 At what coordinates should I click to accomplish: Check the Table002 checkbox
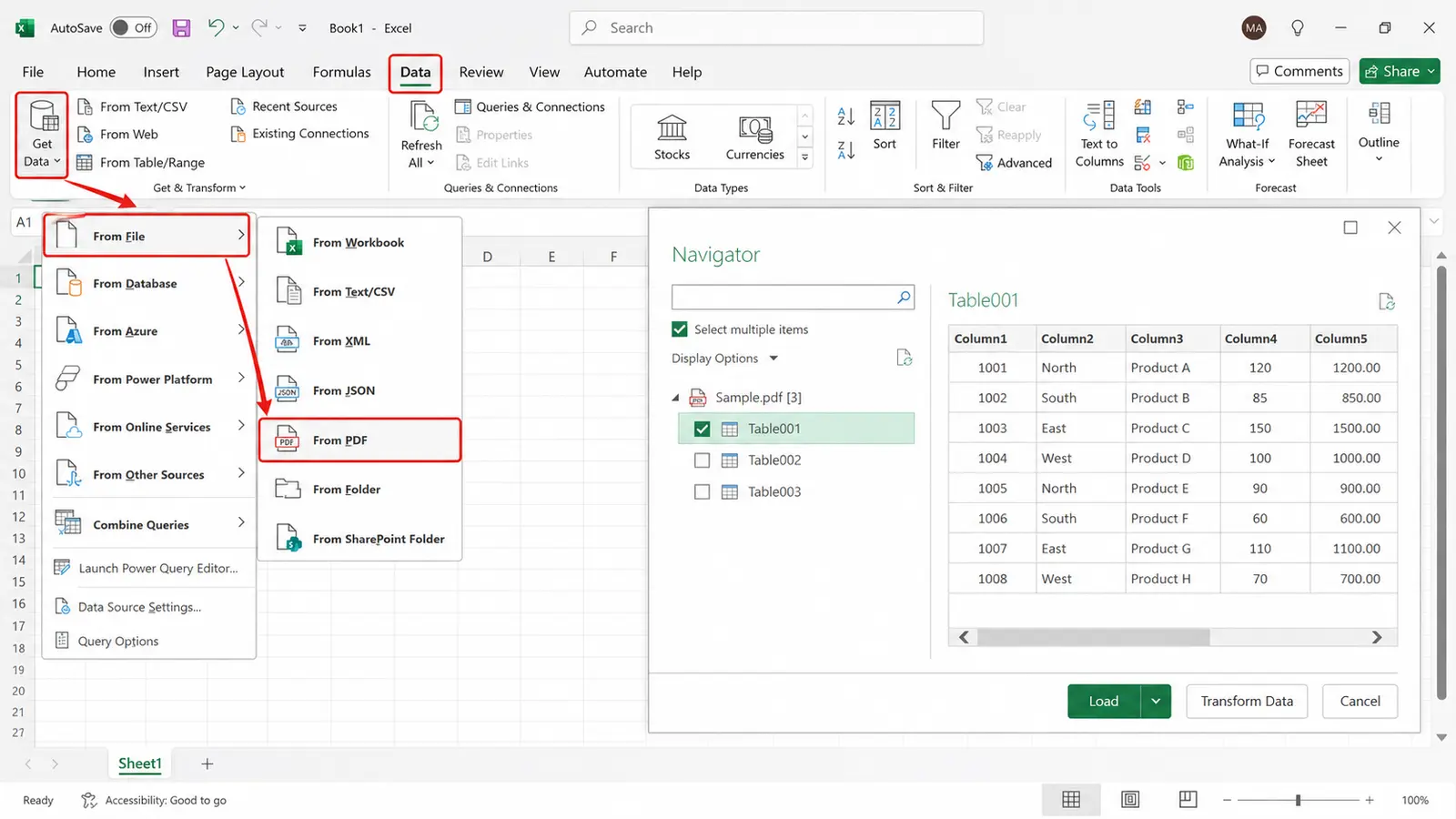(702, 460)
